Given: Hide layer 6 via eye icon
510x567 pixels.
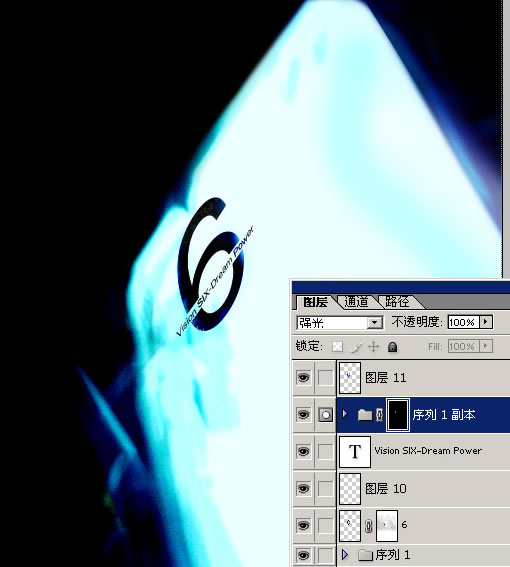Looking at the screenshot, I should tap(303, 525).
